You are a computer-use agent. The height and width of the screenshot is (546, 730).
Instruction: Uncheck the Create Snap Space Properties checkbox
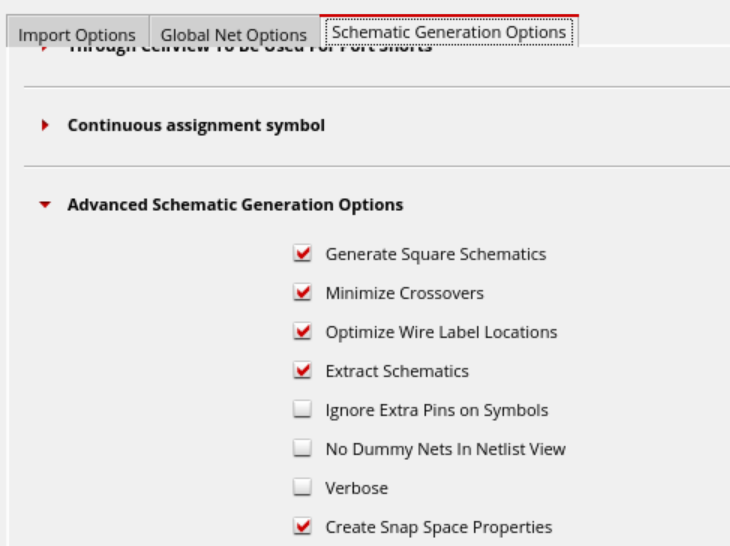pyautogui.click(x=302, y=527)
